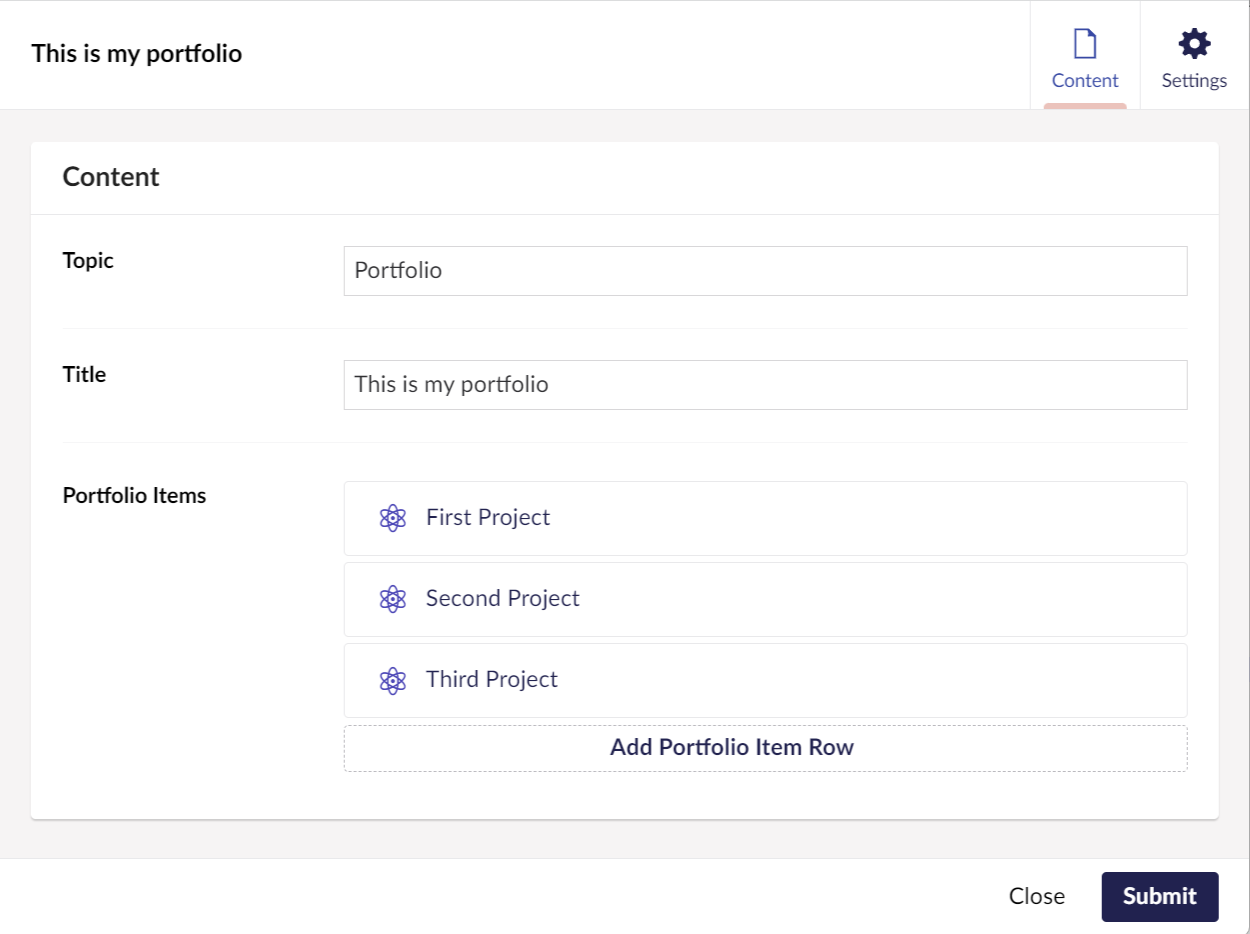Click the Content section heading
Screen dimensions: 1250x934
click(x=111, y=177)
